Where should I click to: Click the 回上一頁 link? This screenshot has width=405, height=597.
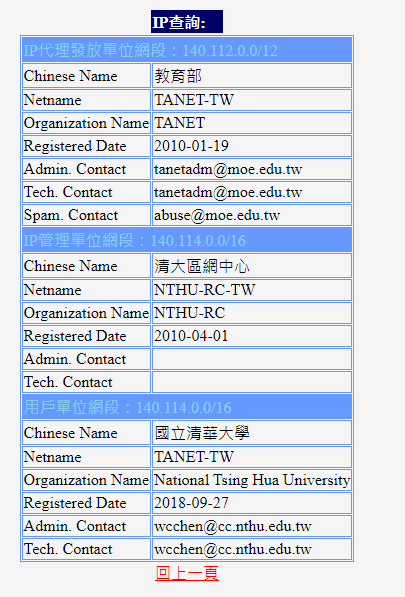(187, 573)
